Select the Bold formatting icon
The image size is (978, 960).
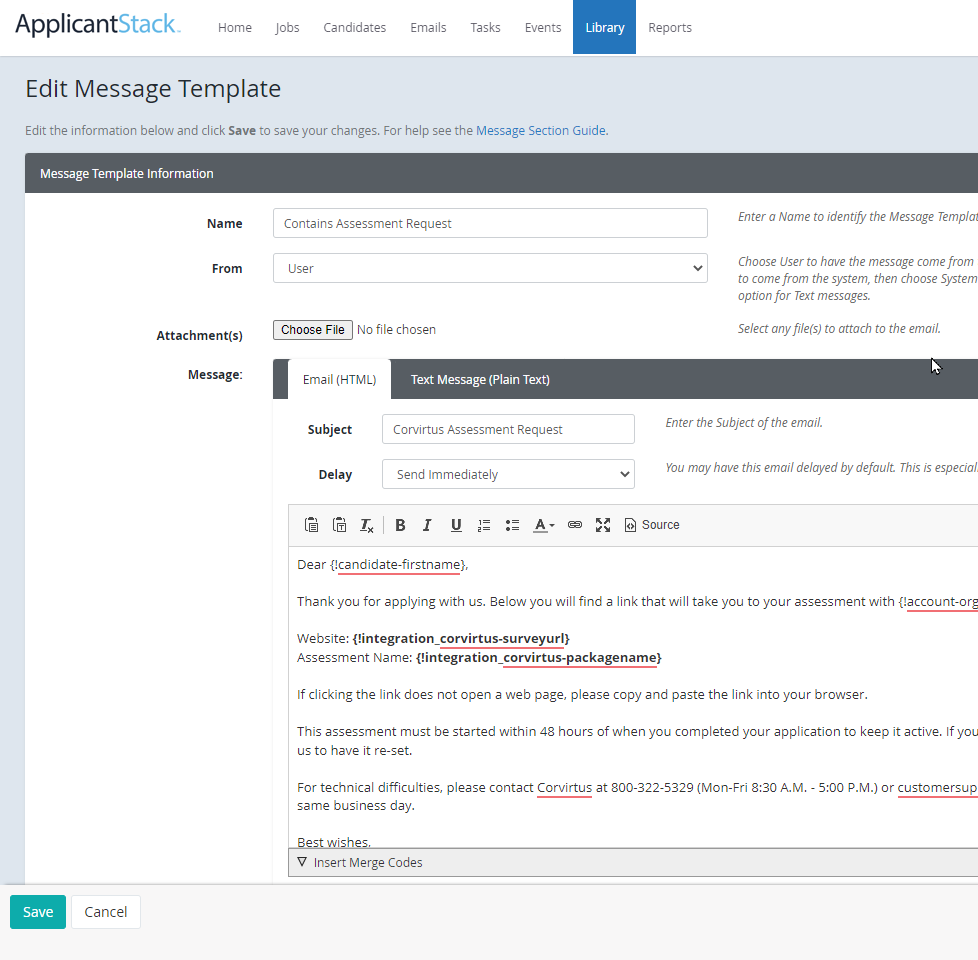(x=400, y=524)
